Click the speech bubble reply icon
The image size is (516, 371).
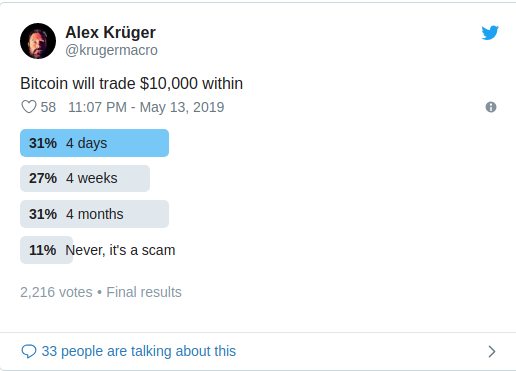pos(29,351)
